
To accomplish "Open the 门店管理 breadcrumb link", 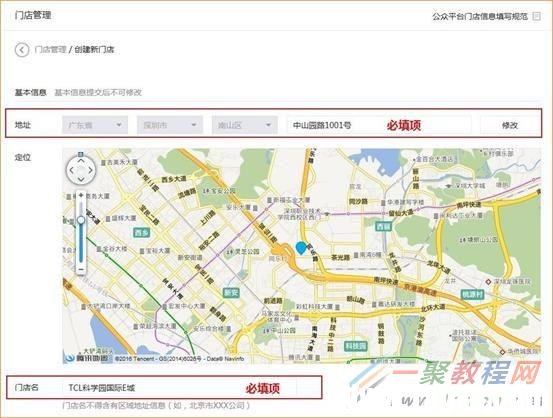I will point(50,50).
